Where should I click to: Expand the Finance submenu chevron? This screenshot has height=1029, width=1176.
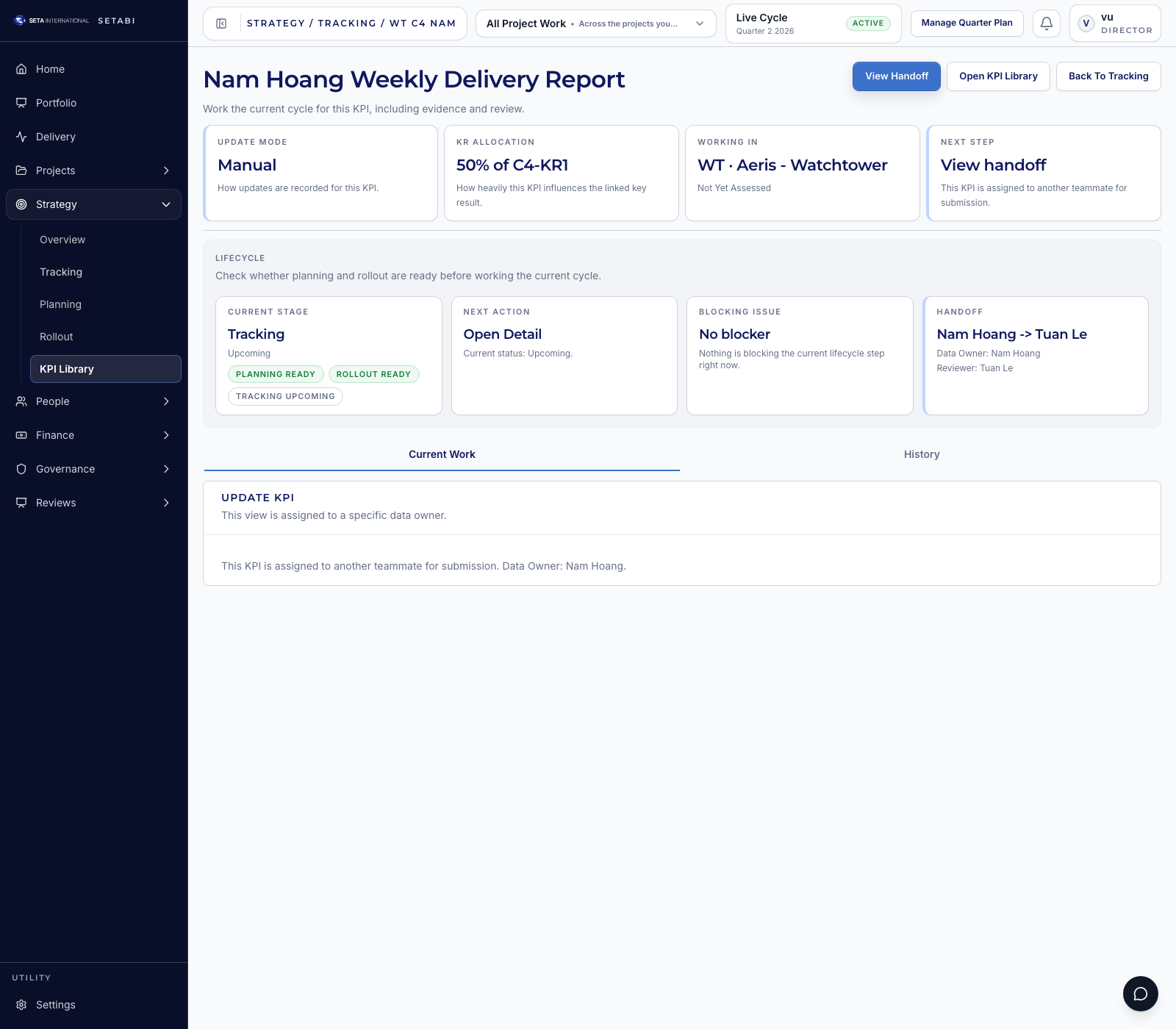point(166,435)
